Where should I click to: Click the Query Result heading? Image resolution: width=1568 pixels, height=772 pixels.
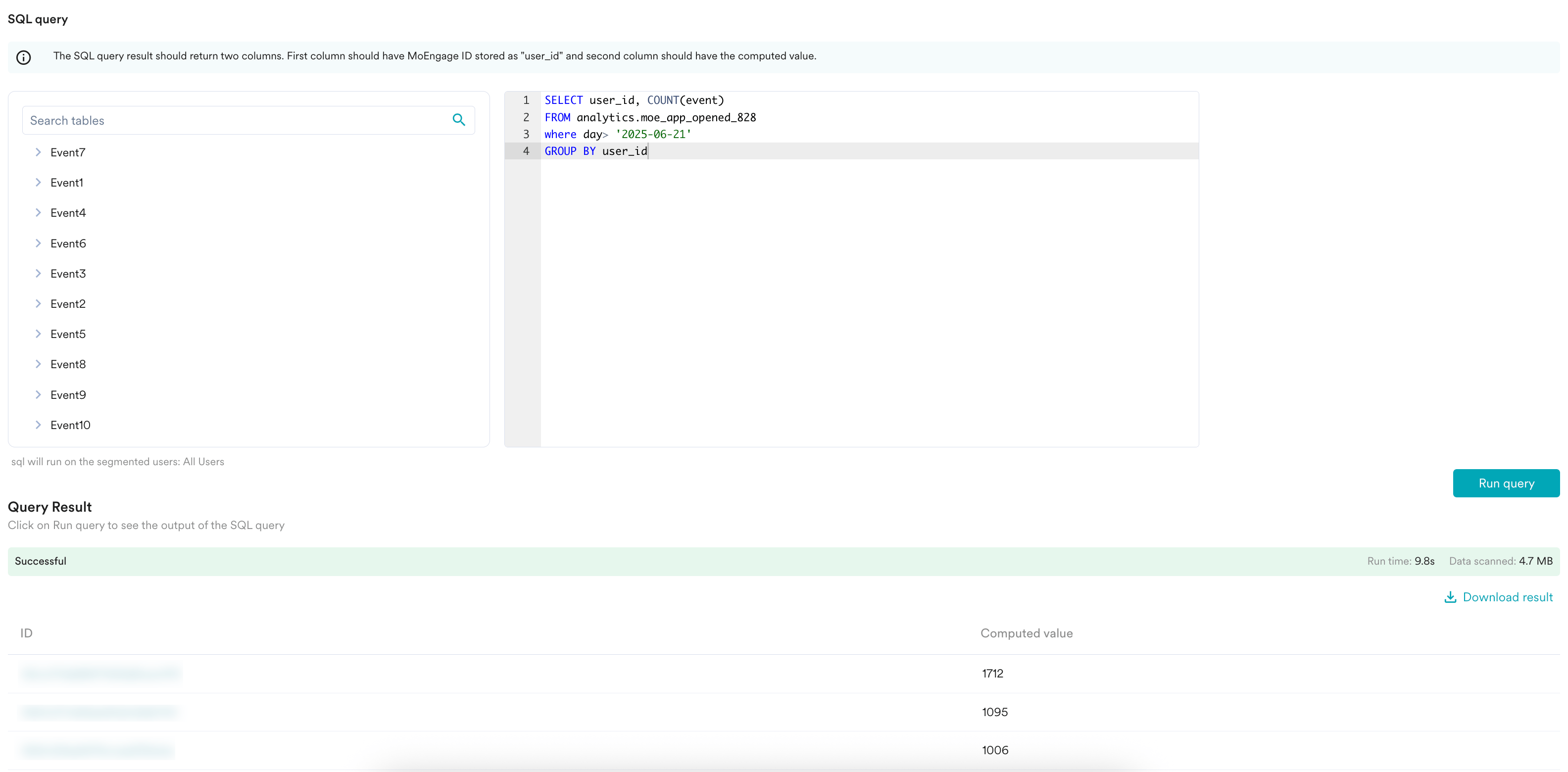pyautogui.click(x=50, y=507)
